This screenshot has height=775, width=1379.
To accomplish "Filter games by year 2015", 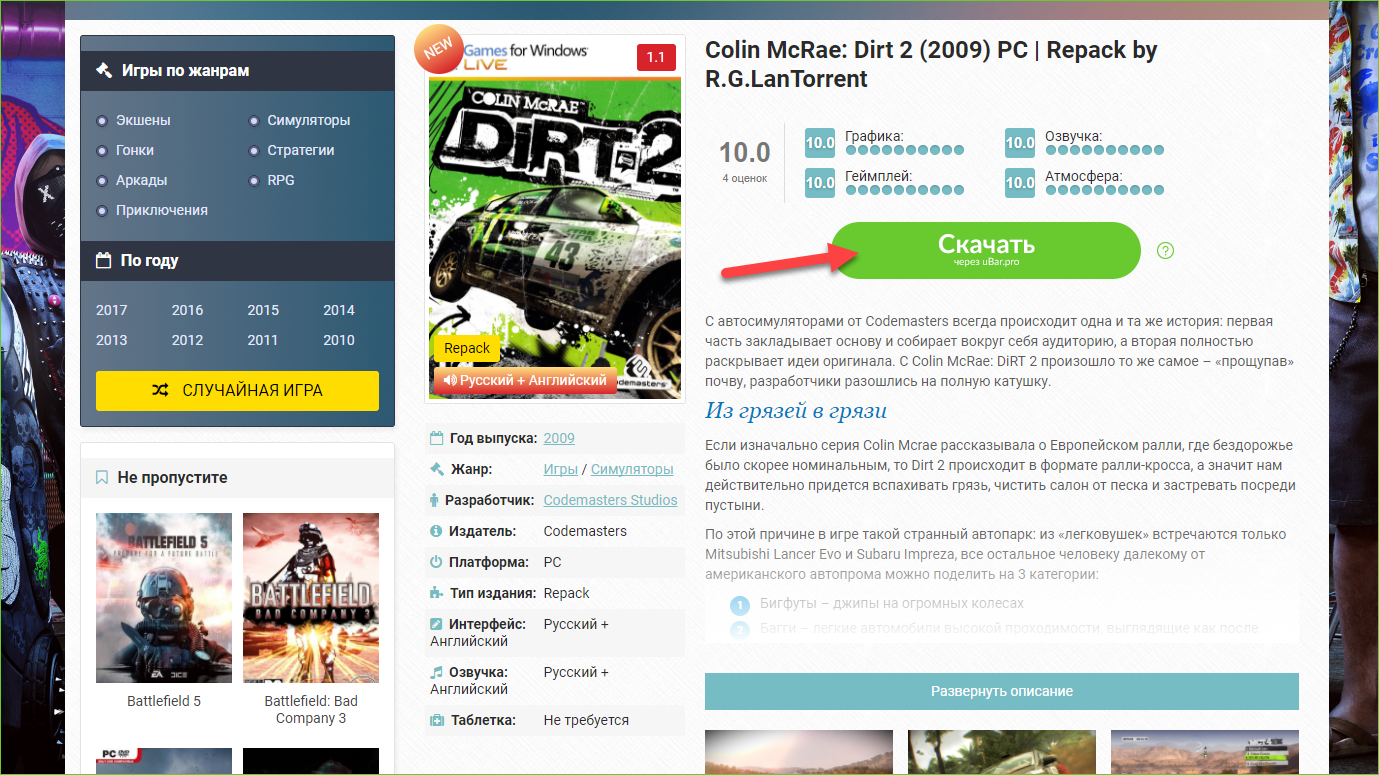I will (x=263, y=310).
